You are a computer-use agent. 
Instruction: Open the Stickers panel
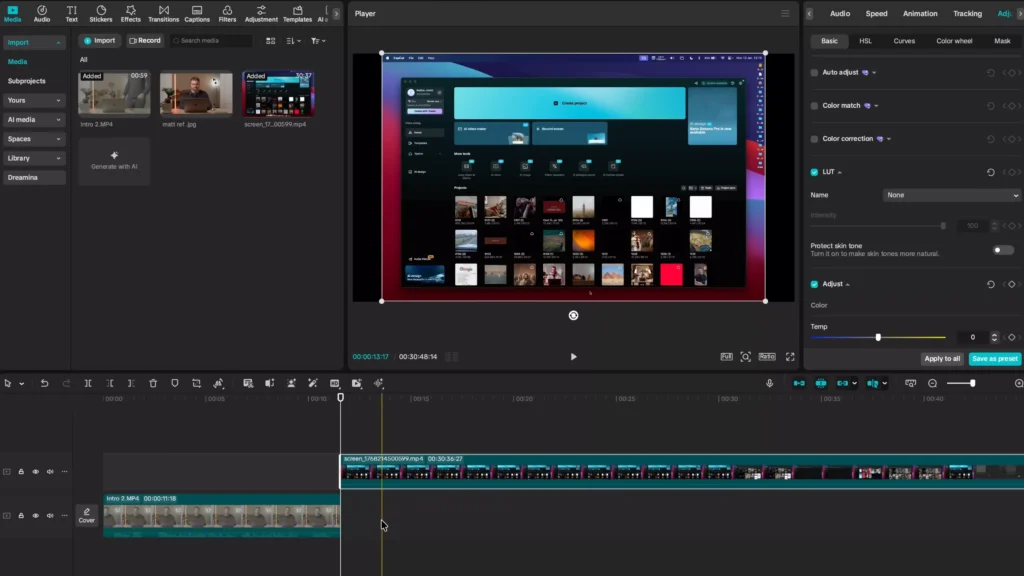click(x=100, y=13)
